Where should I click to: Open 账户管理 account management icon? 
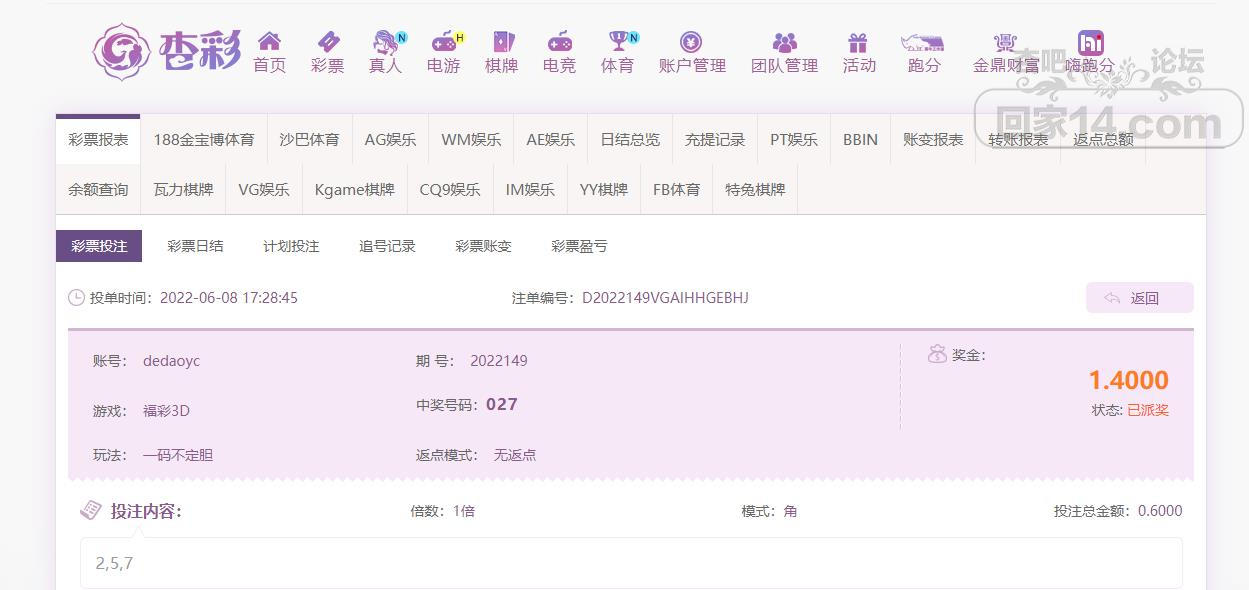pyautogui.click(x=691, y=42)
